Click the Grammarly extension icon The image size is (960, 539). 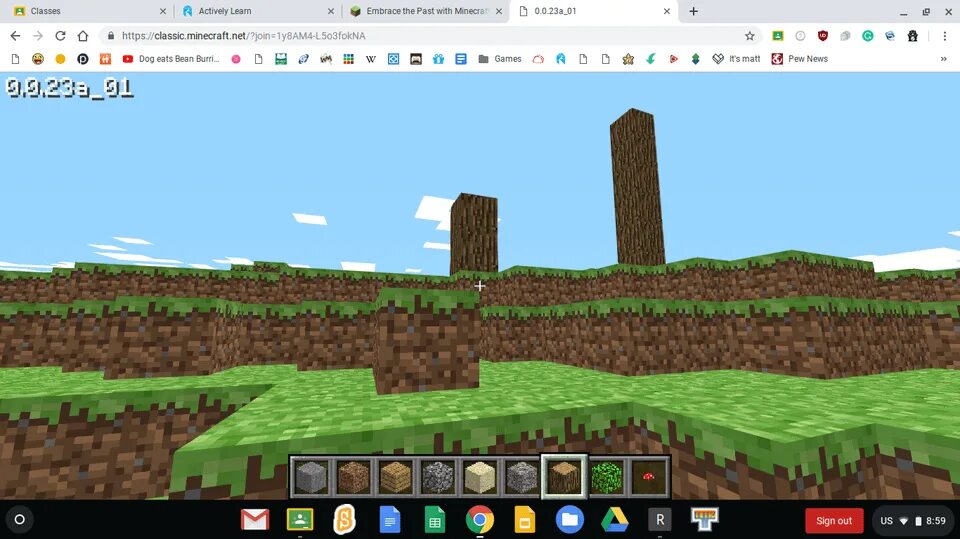pos(868,36)
